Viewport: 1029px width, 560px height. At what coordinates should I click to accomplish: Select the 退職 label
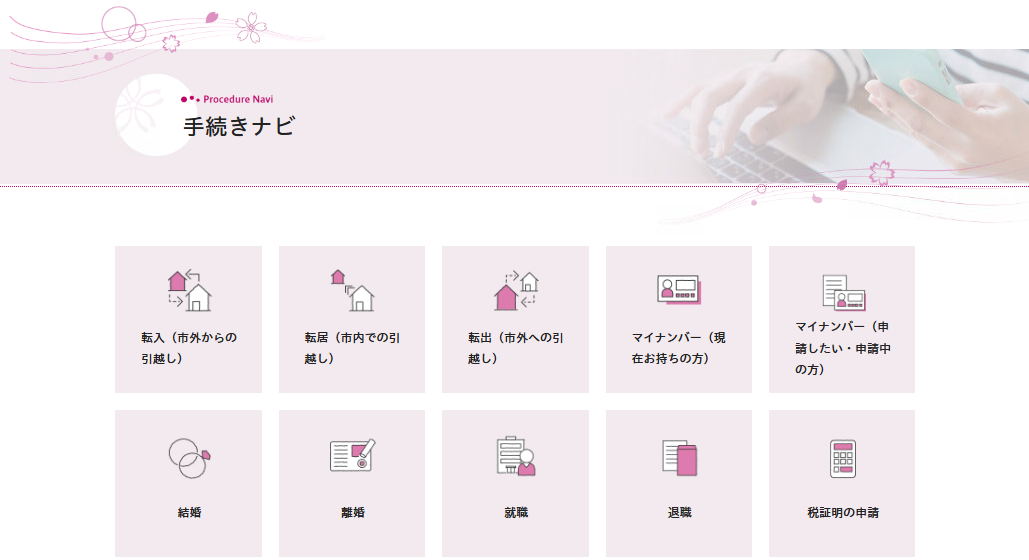(679, 512)
